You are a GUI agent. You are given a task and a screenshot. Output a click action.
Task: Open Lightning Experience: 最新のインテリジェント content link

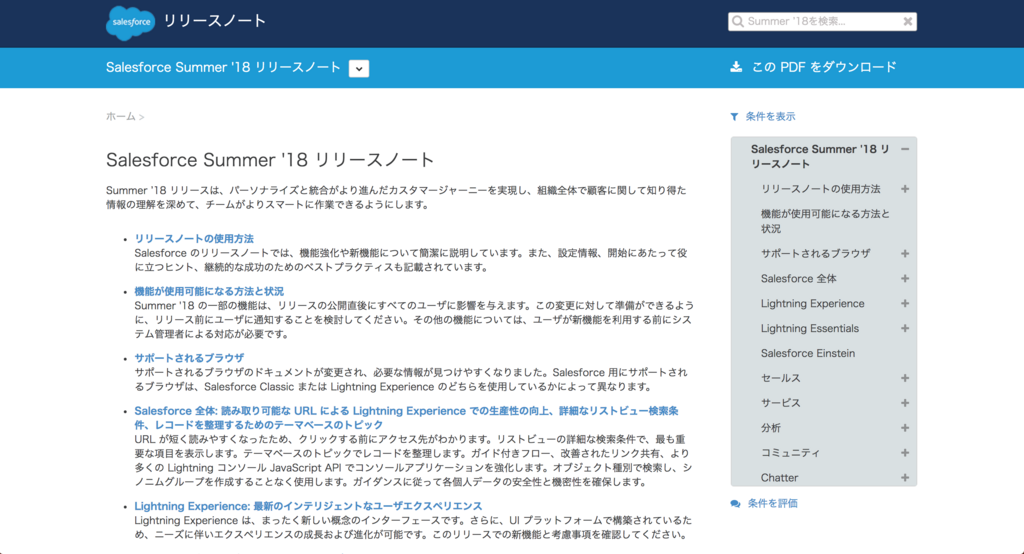click(308, 506)
